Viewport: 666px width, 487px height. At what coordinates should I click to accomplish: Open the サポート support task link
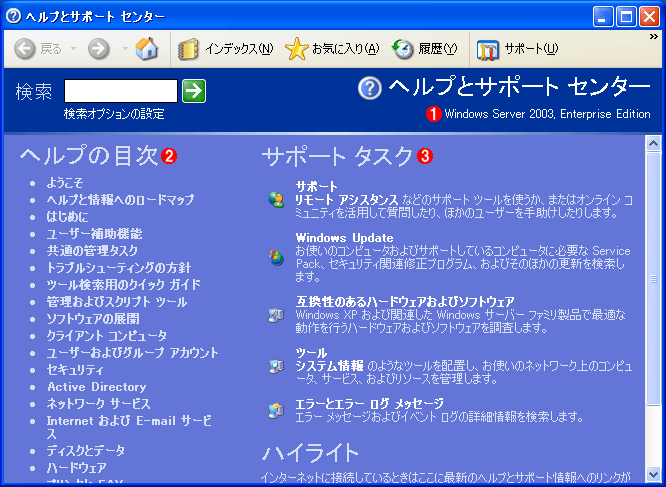(x=316, y=186)
